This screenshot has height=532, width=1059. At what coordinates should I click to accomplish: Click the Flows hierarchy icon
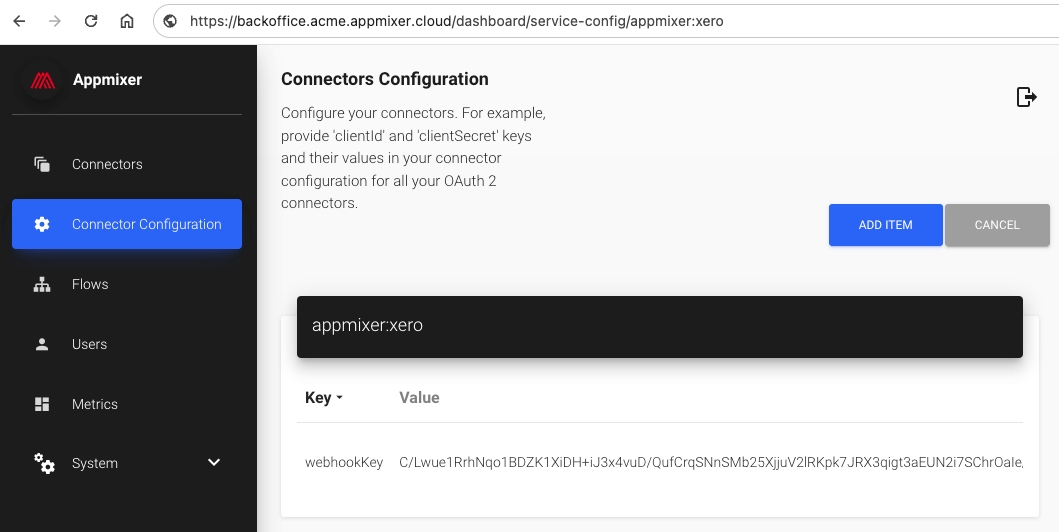pyautogui.click(x=42, y=284)
